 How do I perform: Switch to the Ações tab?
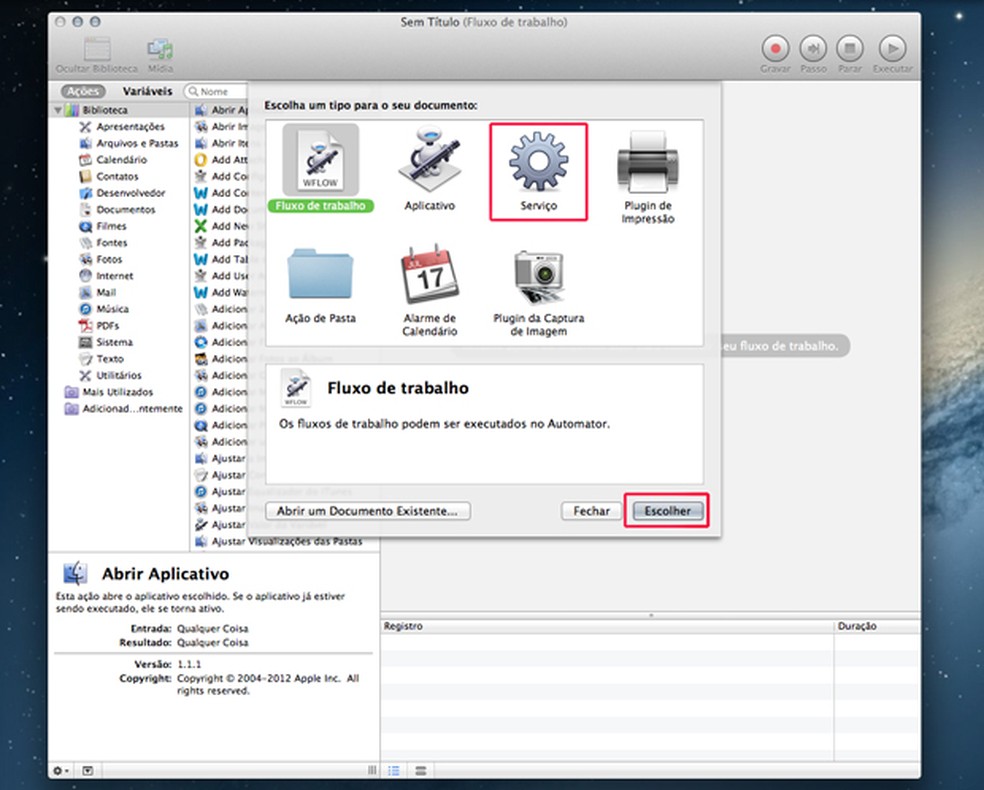[81, 90]
